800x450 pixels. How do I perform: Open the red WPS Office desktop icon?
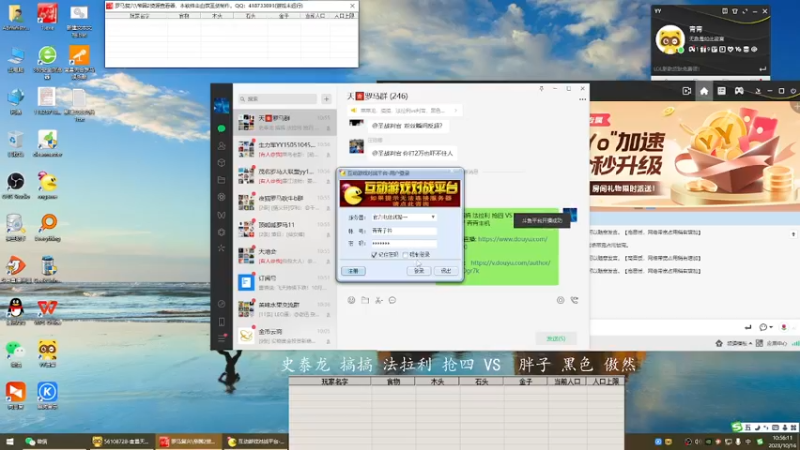(47, 312)
